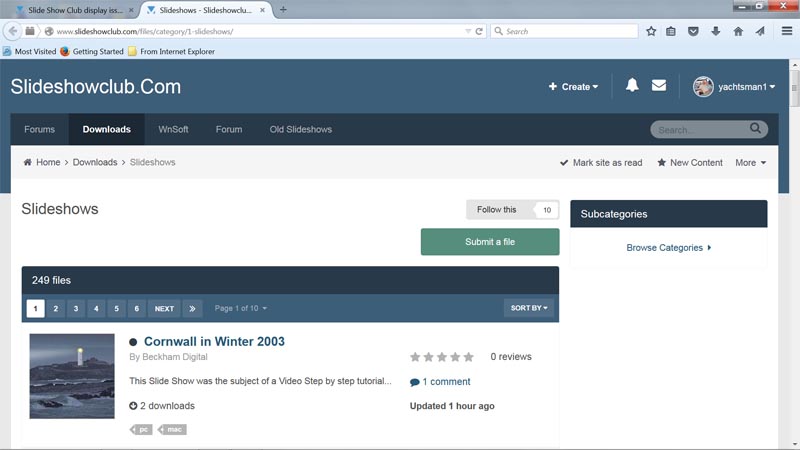Close the Slide Show Club display tab

pyautogui.click(x=131, y=10)
